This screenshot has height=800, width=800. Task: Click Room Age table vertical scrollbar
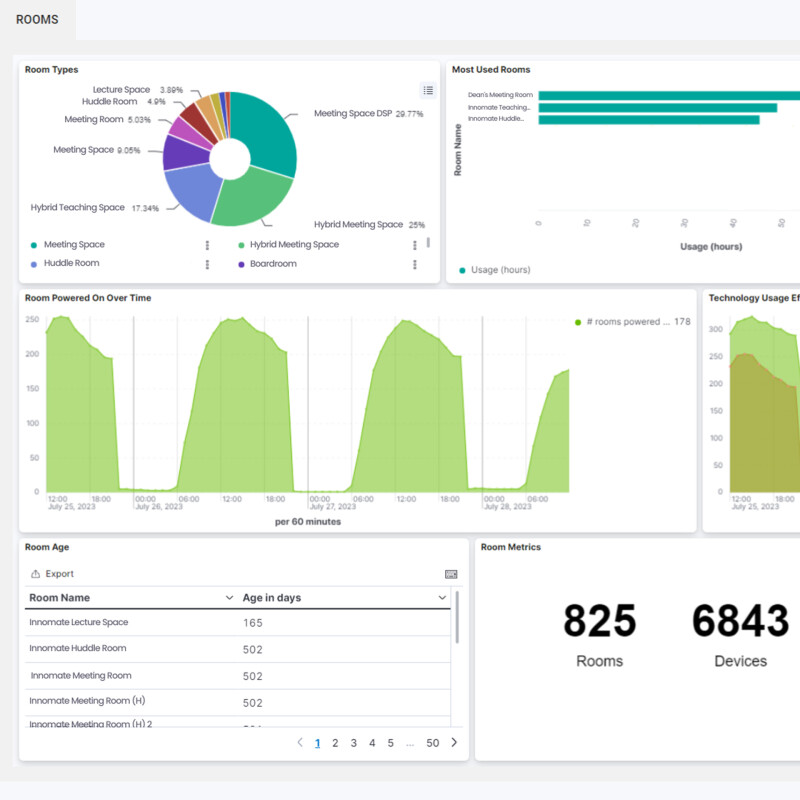[457, 617]
